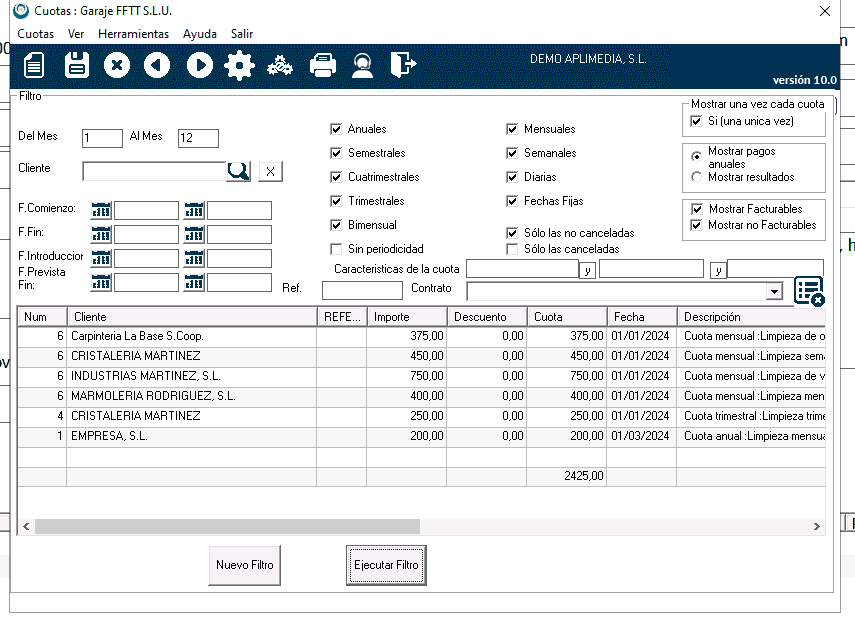Image resolution: width=855 pixels, height=621 pixels.
Task: Uncheck the Anuales checkbox
Action: [337, 129]
